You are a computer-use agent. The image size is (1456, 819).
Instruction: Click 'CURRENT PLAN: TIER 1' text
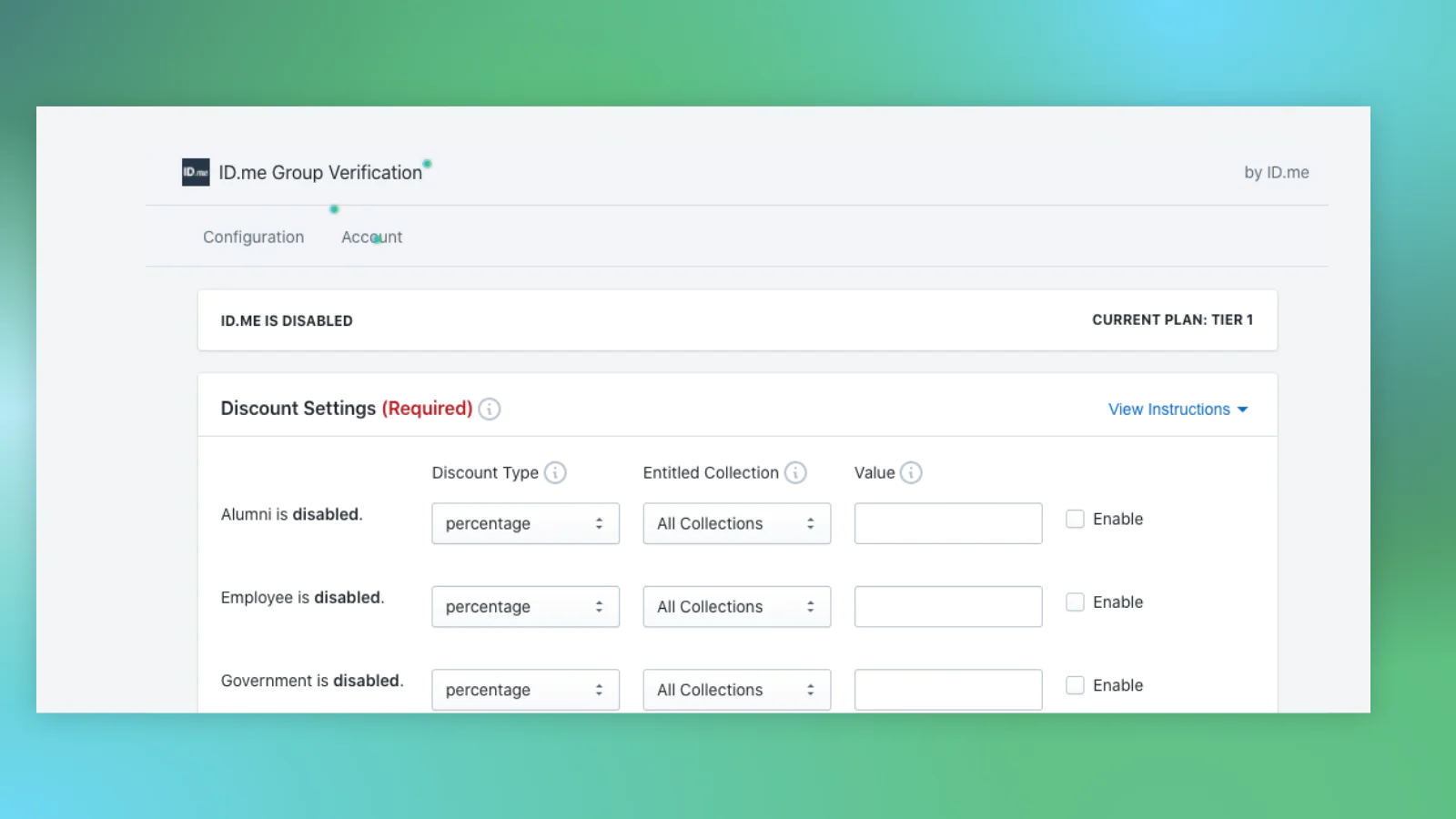[x=1172, y=319]
